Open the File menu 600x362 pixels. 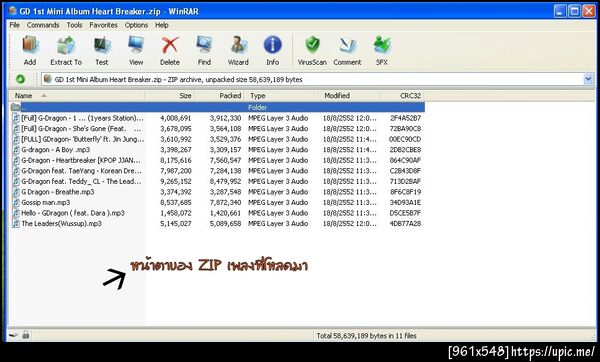point(15,25)
